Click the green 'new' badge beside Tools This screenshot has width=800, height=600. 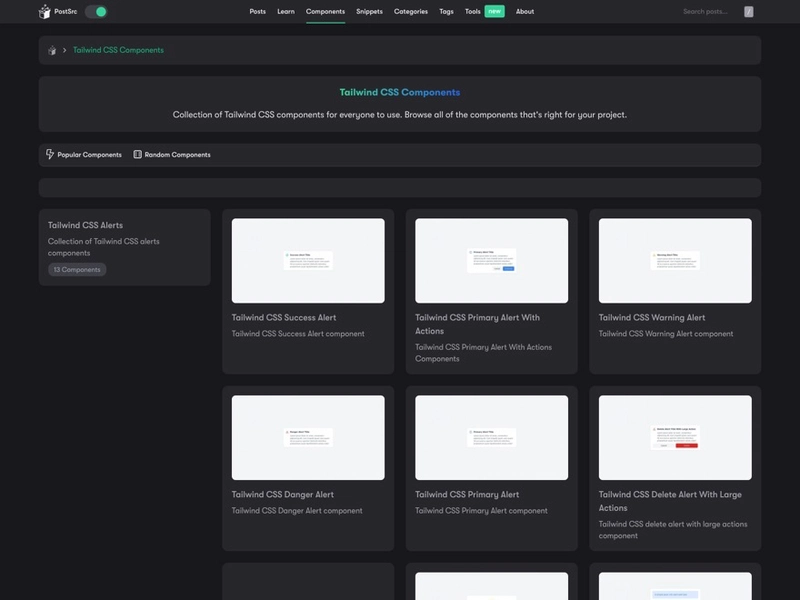click(494, 11)
